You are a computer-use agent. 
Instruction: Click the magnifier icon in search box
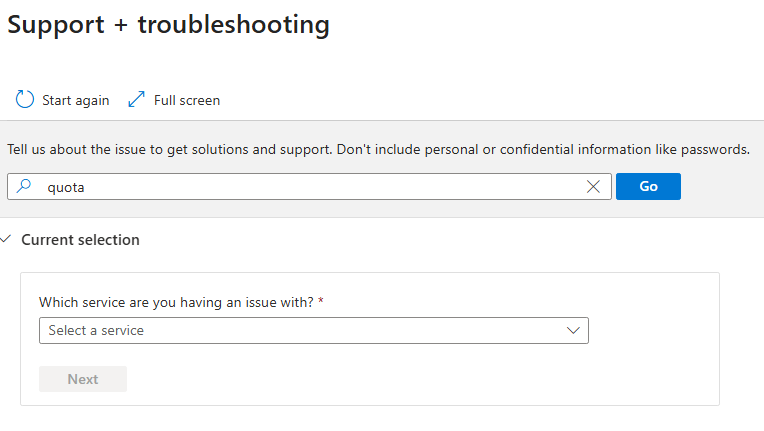click(24, 186)
